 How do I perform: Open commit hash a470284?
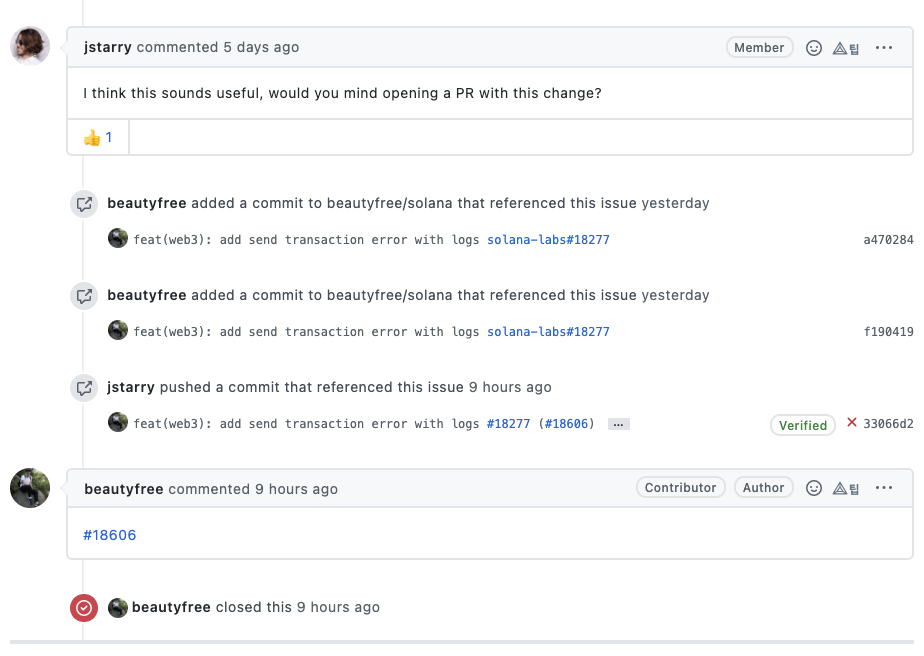pos(888,240)
